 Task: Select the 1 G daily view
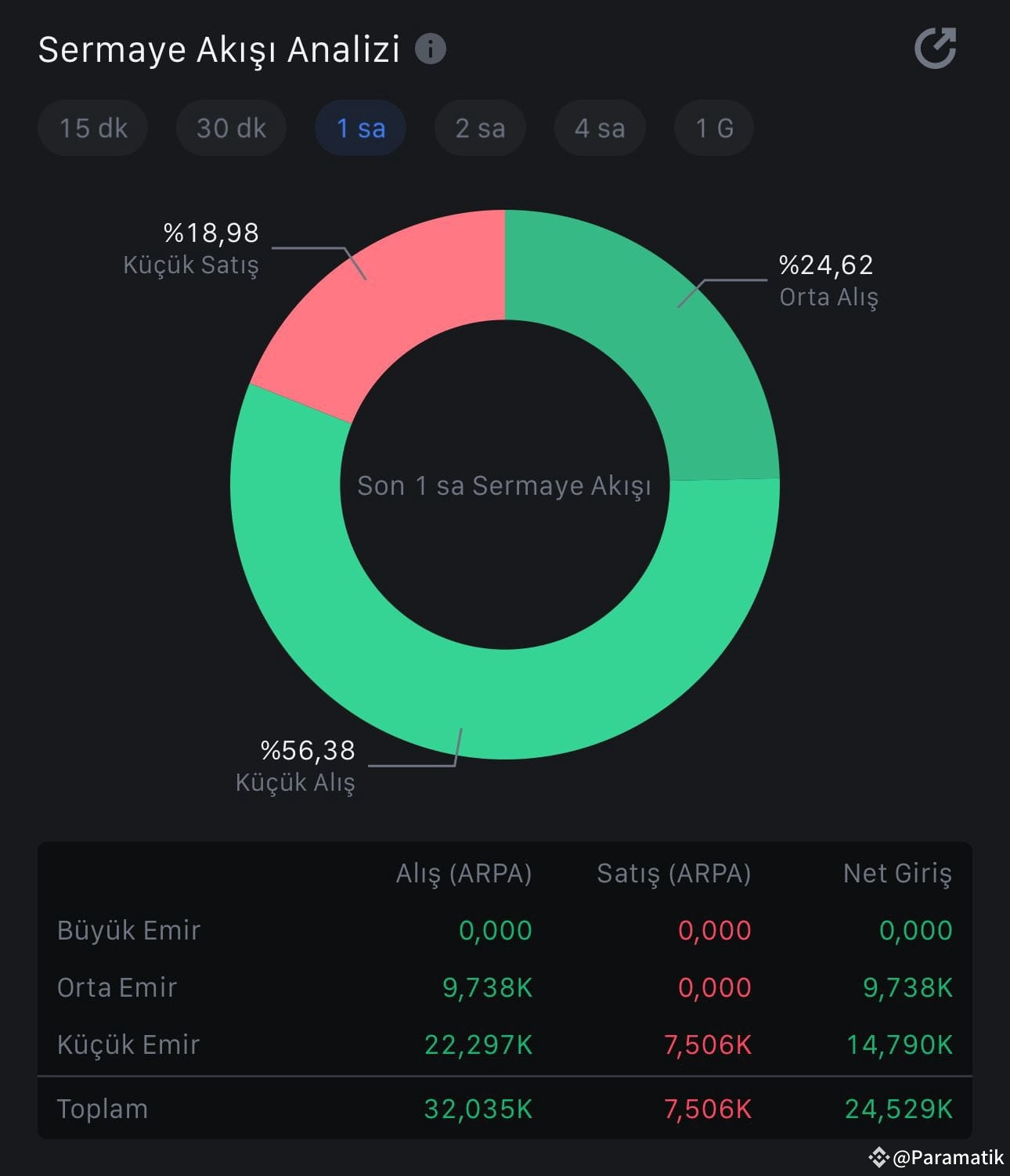pos(713,128)
